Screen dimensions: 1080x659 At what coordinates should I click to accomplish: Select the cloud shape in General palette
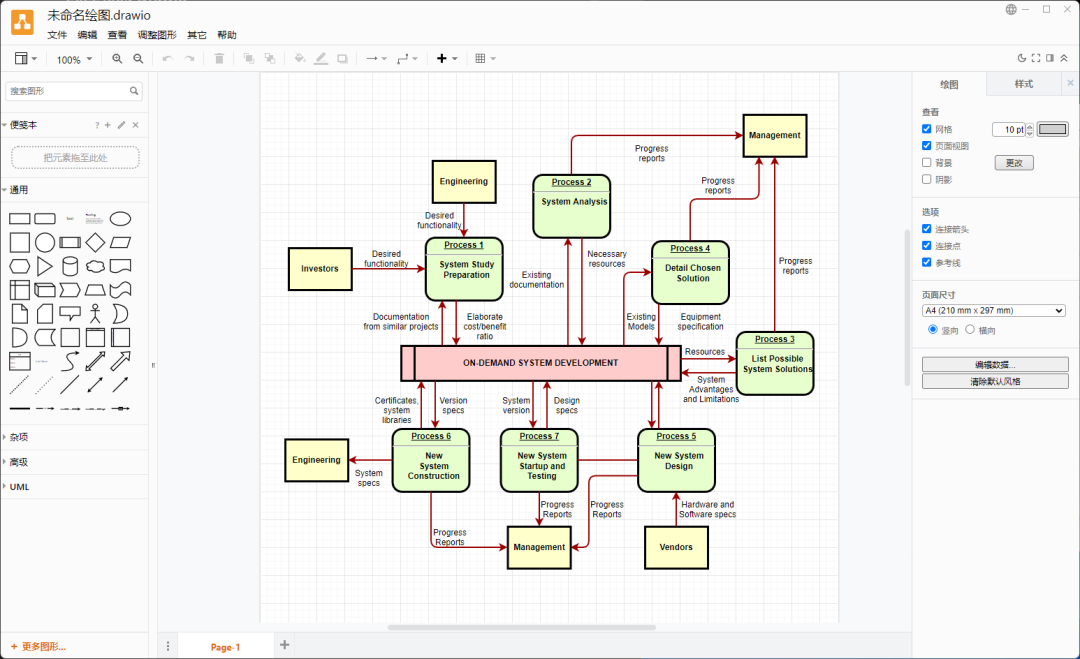point(95,266)
